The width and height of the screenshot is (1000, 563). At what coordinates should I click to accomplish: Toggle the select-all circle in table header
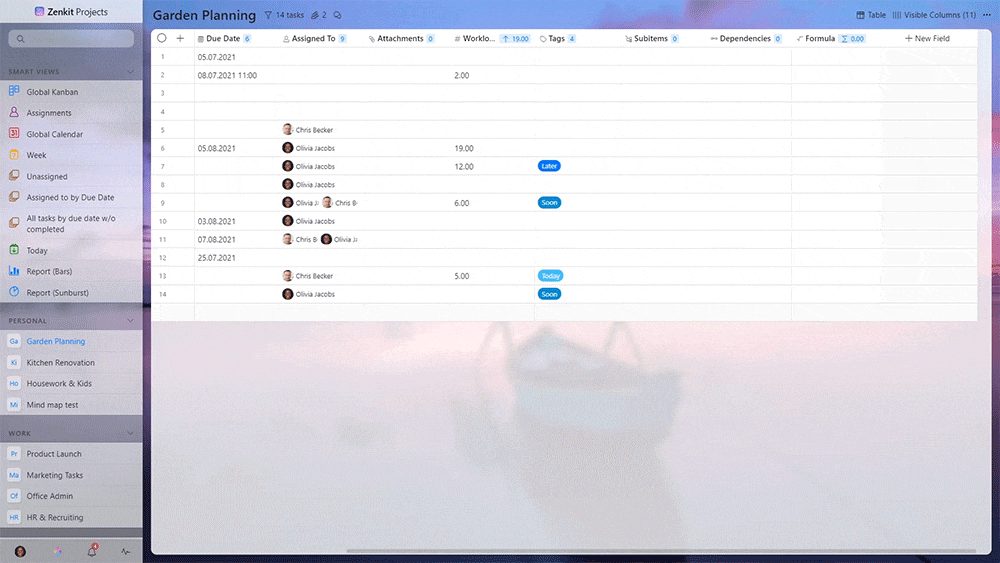[x=162, y=38]
